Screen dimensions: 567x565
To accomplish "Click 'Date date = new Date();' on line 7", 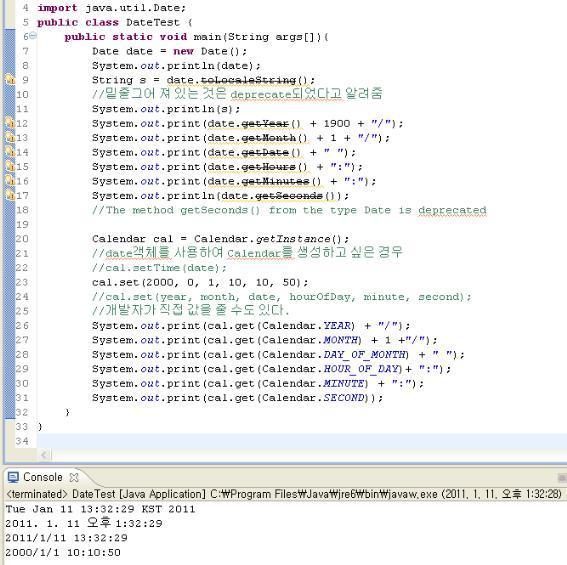I will pos(169,51).
